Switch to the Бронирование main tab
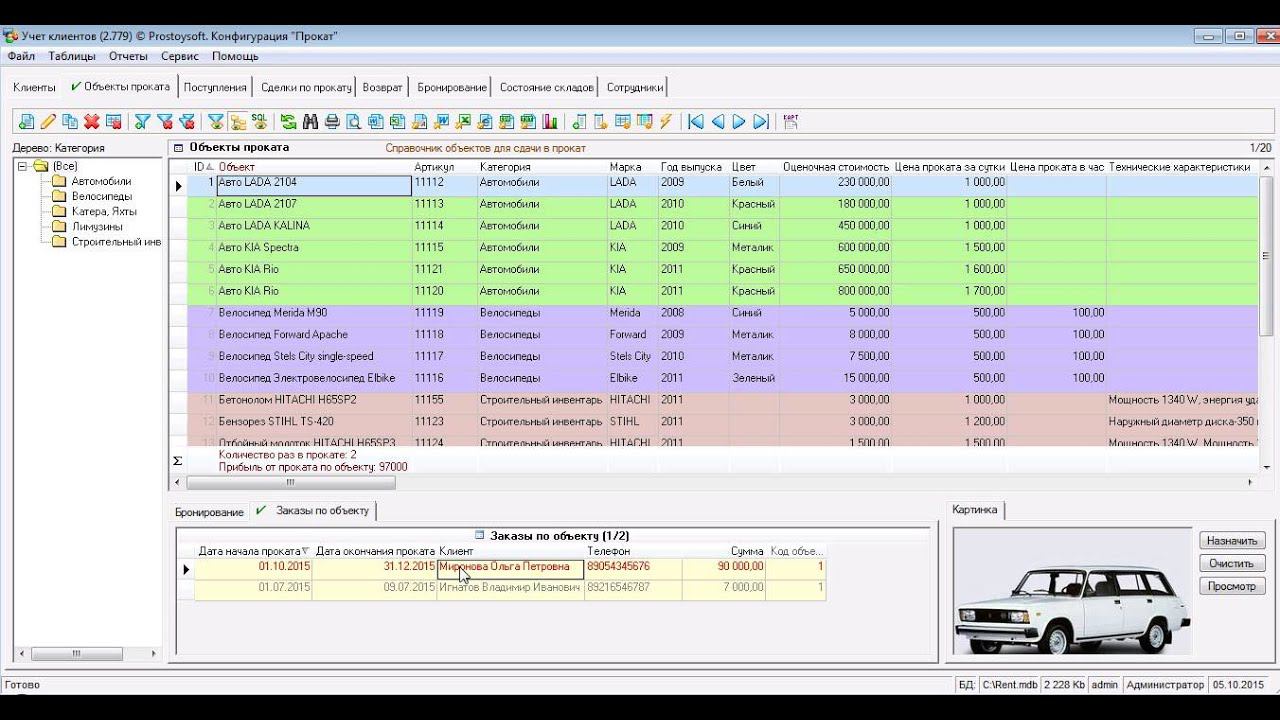The height and width of the screenshot is (720, 1280). [452, 87]
